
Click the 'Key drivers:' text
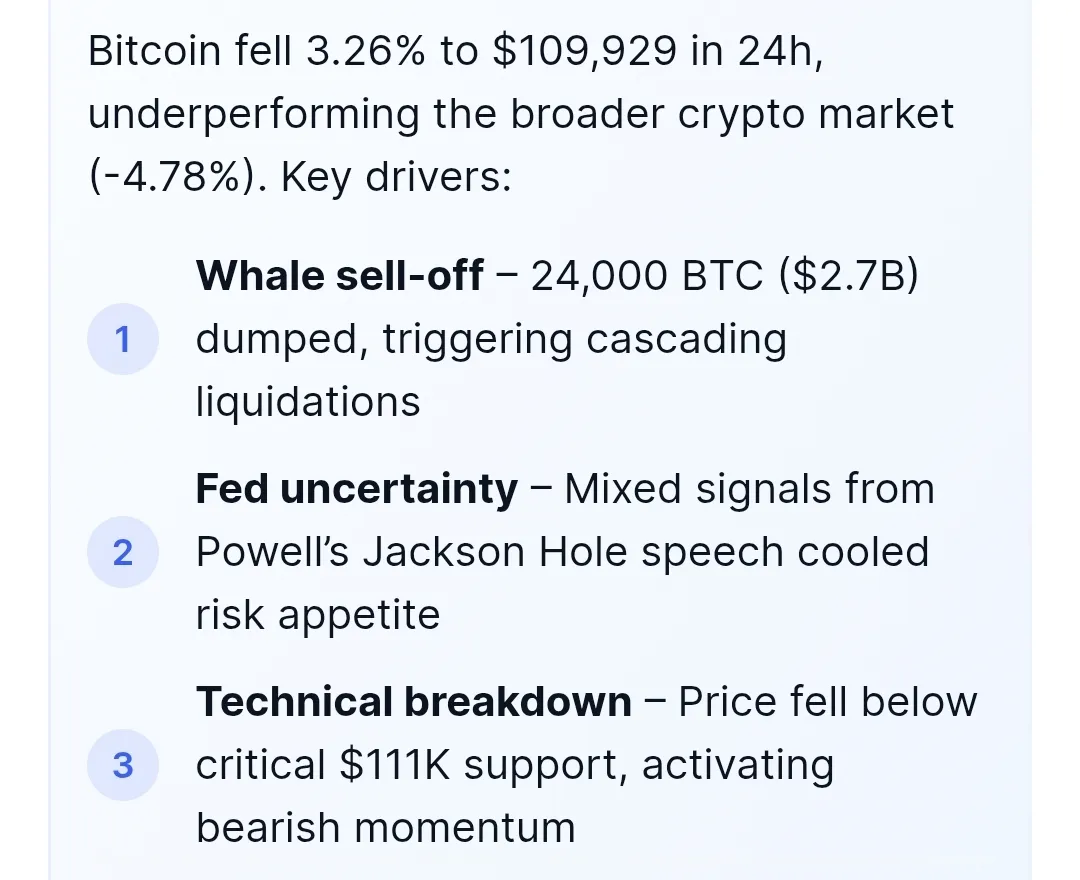[397, 177]
